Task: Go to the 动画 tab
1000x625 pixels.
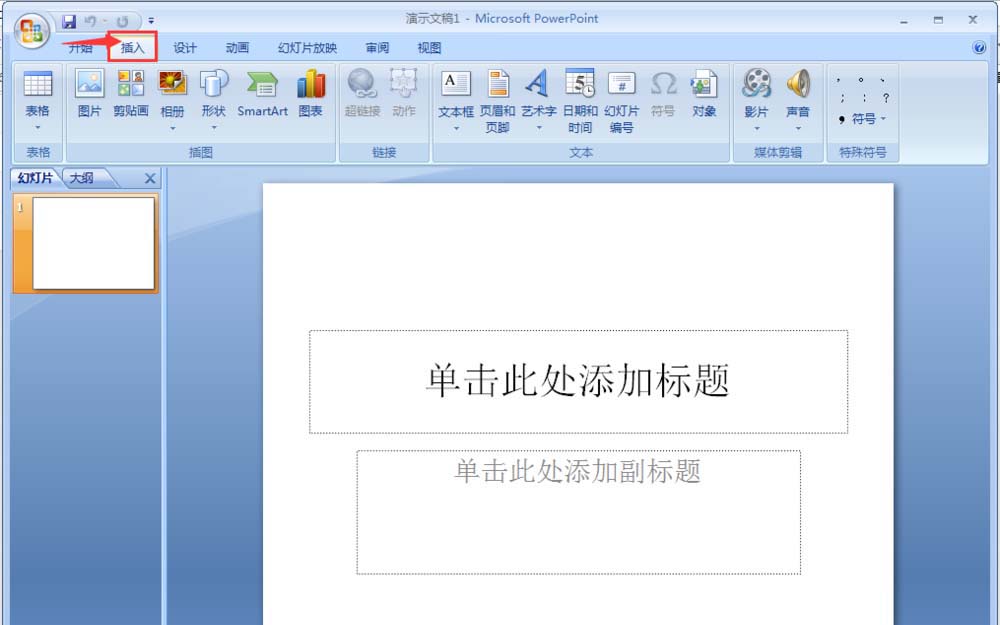Action: point(237,48)
